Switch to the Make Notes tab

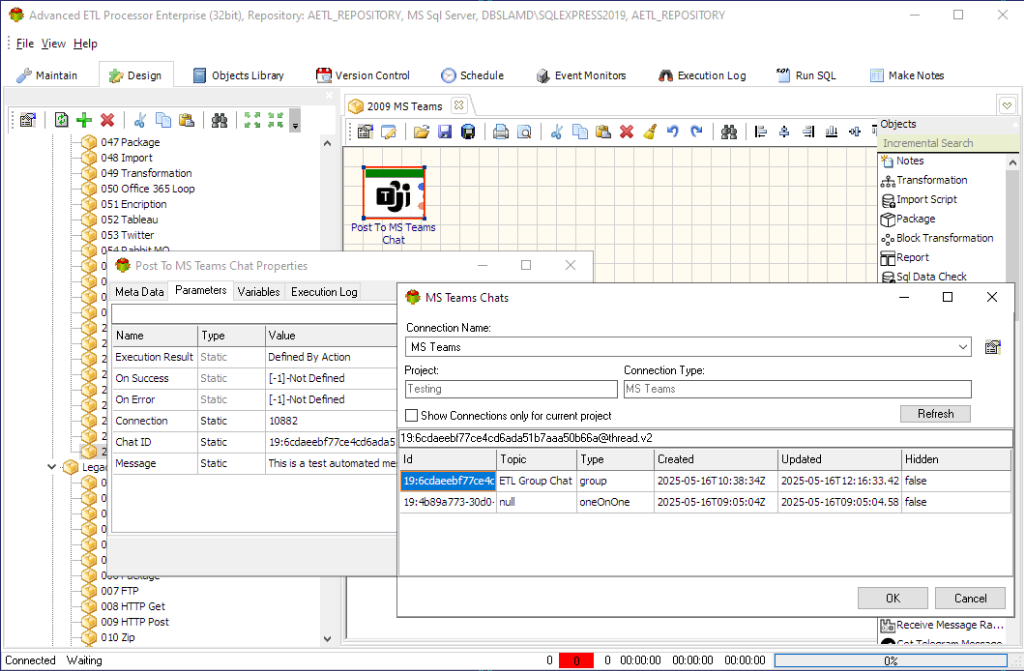tap(907, 76)
